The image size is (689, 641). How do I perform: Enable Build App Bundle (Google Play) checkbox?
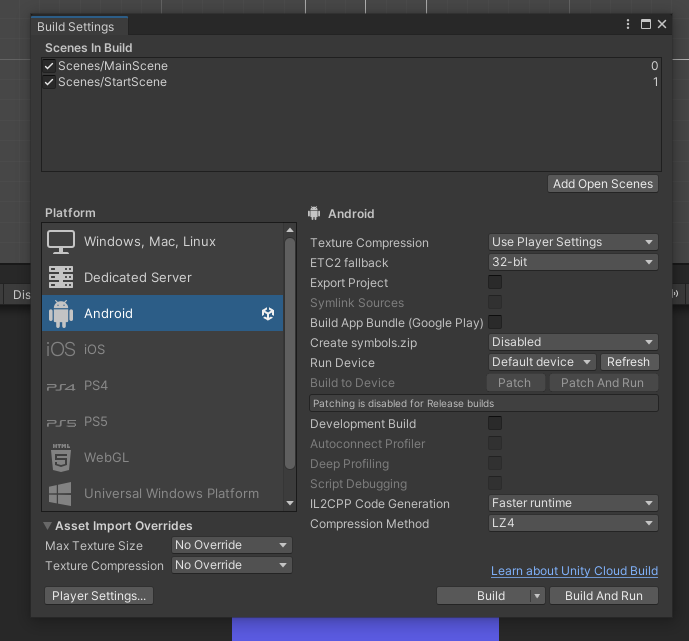click(495, 322)
